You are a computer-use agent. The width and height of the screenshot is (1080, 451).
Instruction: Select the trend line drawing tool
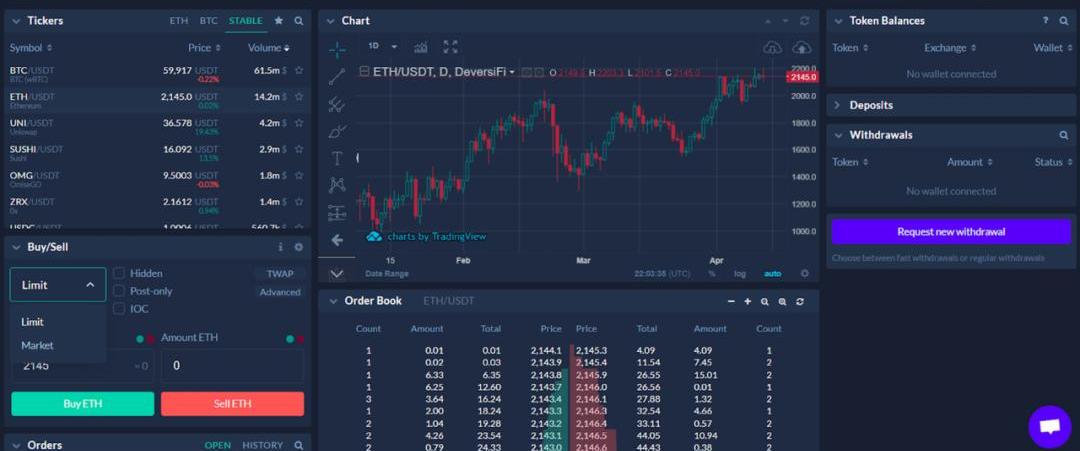tap(337, 76)
